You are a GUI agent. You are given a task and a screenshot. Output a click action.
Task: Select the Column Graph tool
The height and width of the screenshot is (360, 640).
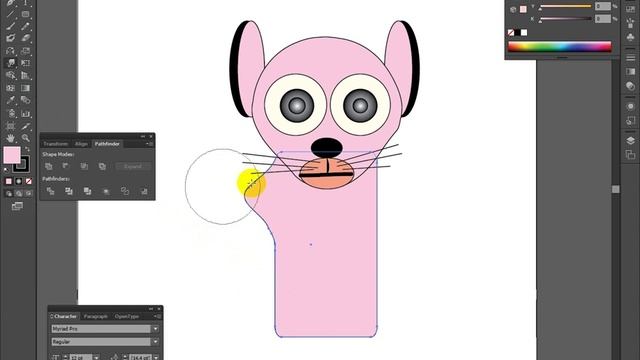(25, 113)
